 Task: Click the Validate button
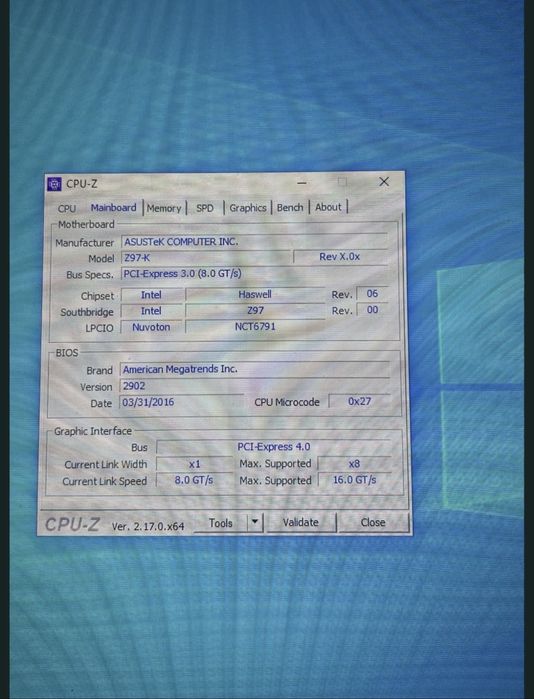click(301, 522)
